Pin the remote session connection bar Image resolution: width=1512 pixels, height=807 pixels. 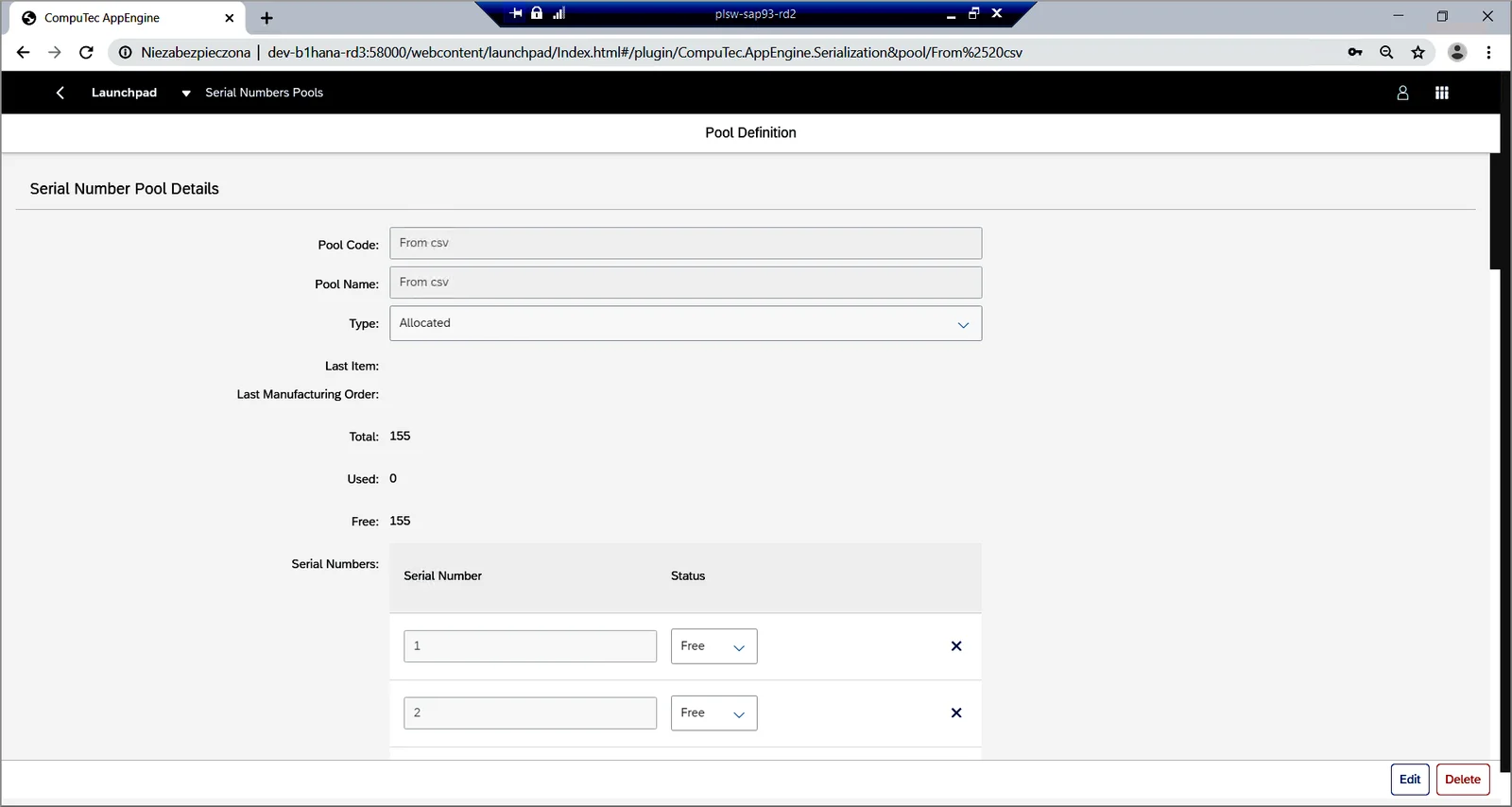click(516, 13)
